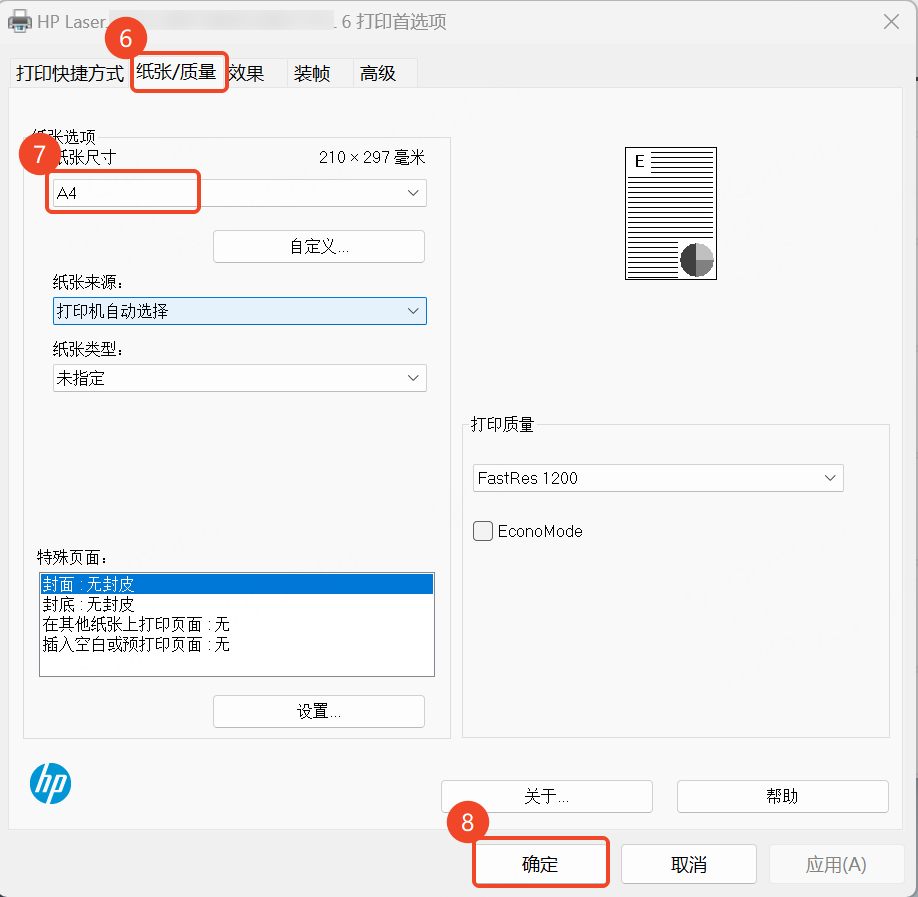
Task: Open the A4 paper size dropdown
Action: tap(239, 193)
